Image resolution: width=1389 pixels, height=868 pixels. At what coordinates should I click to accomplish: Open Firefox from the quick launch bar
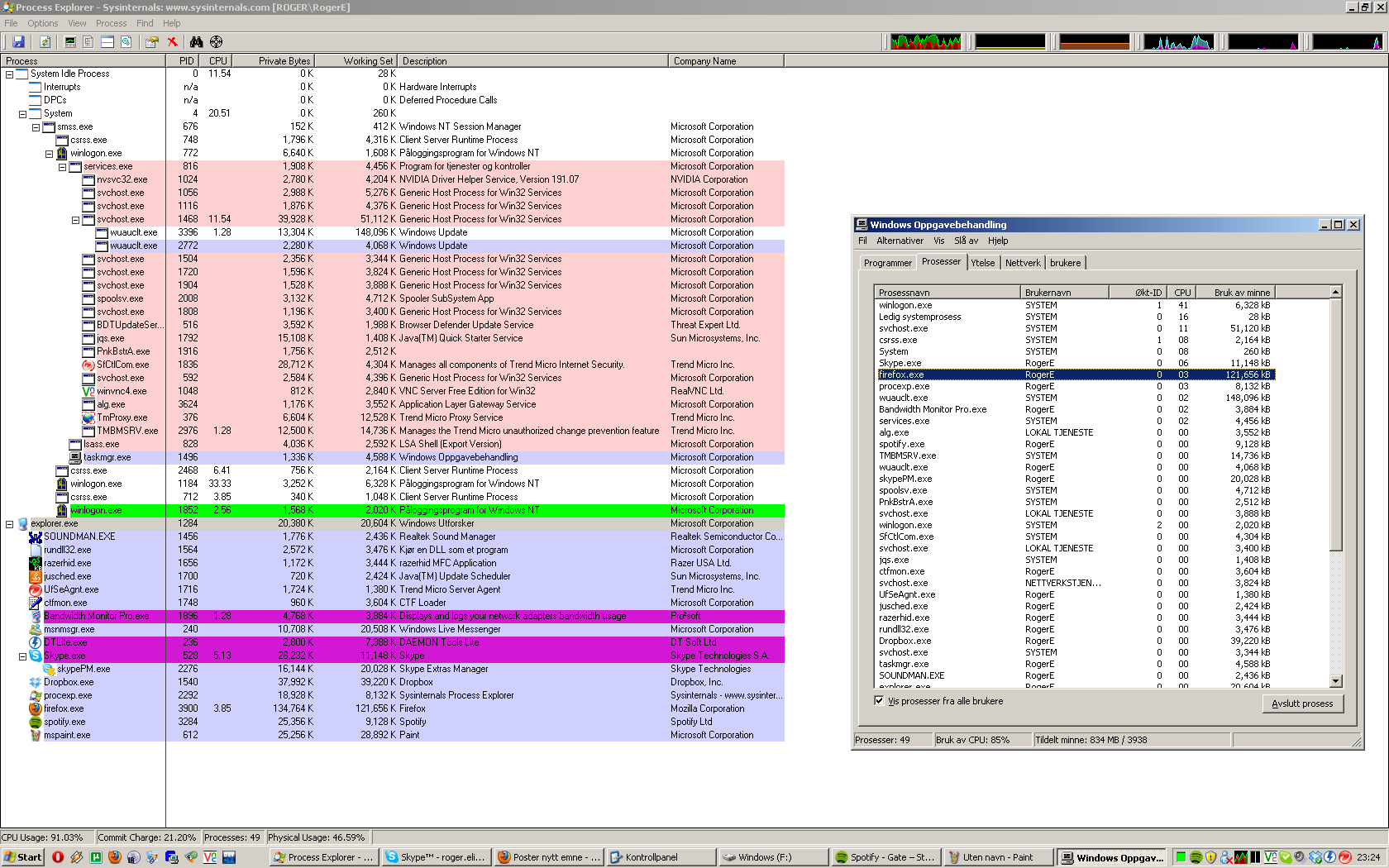pyautogui.click(x=115, y=857)
